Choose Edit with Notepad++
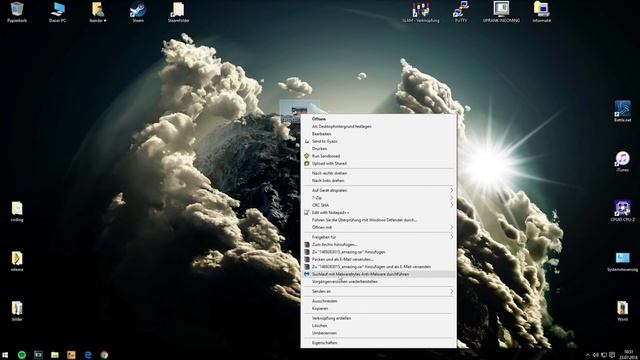 pos(379,212)
